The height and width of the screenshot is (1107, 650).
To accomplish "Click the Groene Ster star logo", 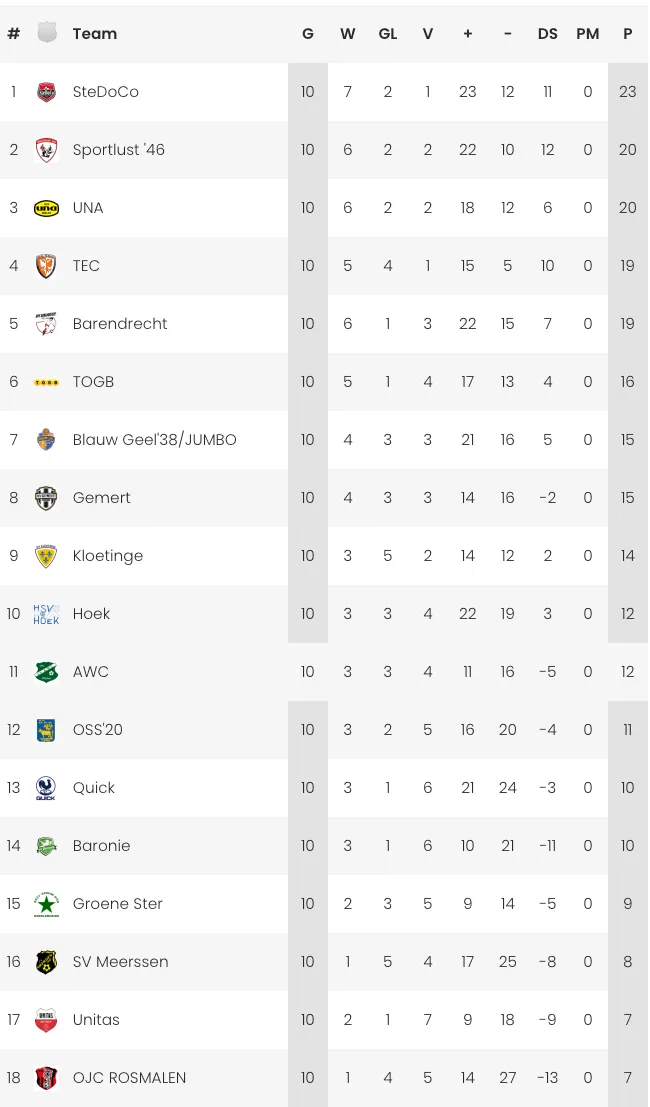I will pos(46,904).
